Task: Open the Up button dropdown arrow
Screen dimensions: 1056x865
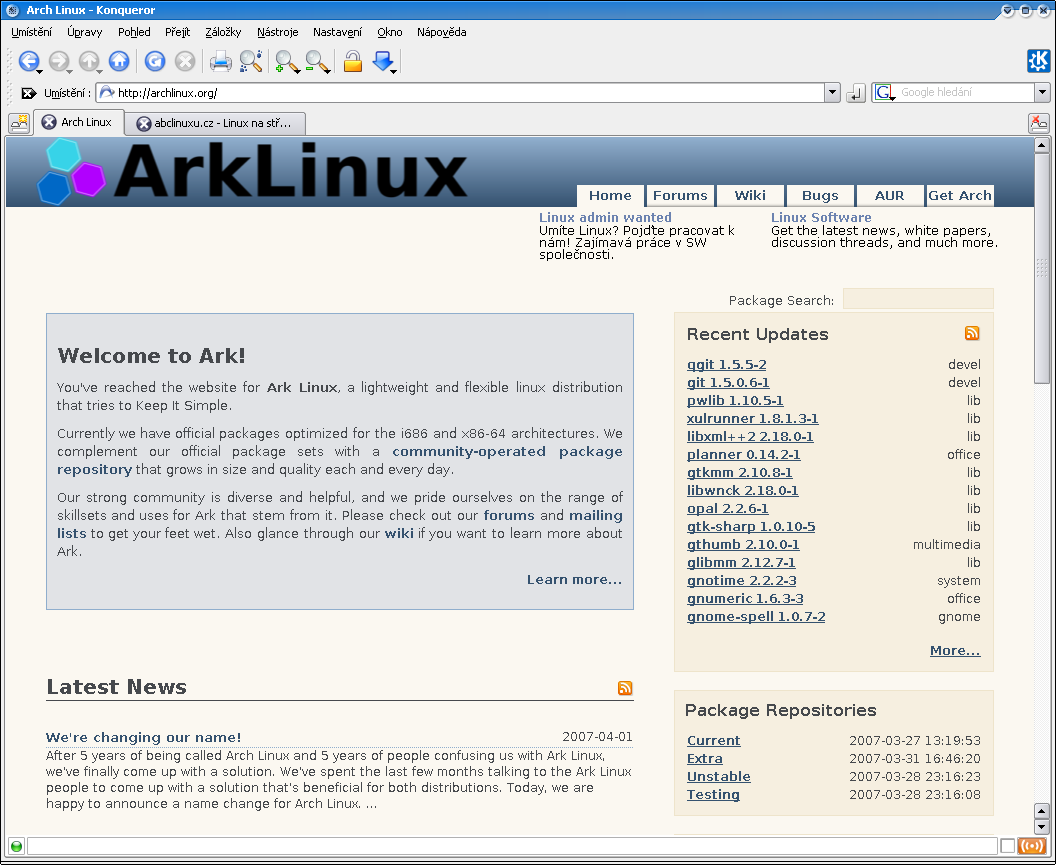Action: 100,71
